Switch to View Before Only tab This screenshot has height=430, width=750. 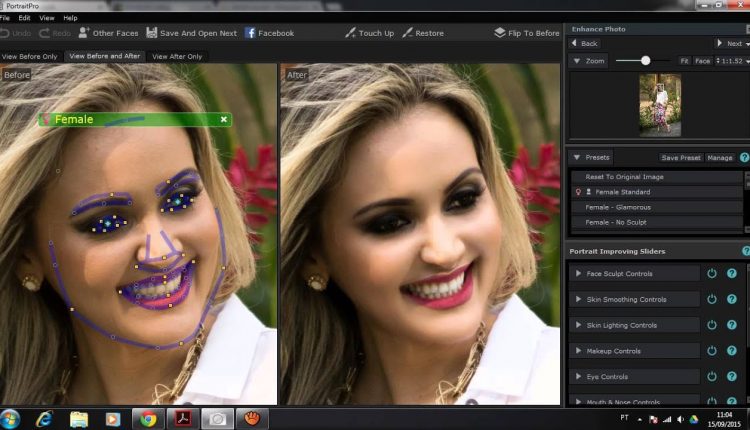click(x=29, y=56)
